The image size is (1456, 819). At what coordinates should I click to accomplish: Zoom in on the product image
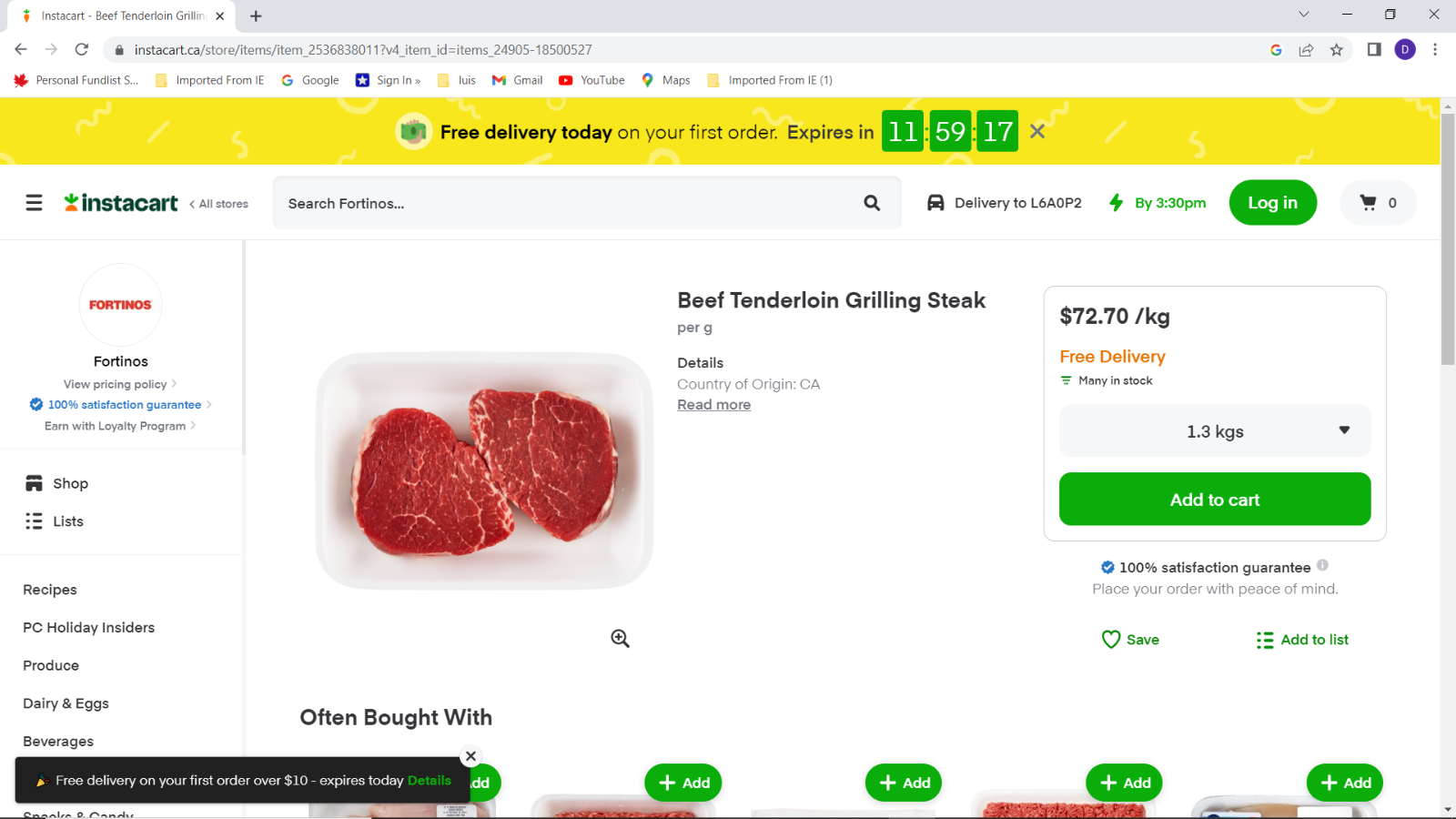click(x=620, y=639)
